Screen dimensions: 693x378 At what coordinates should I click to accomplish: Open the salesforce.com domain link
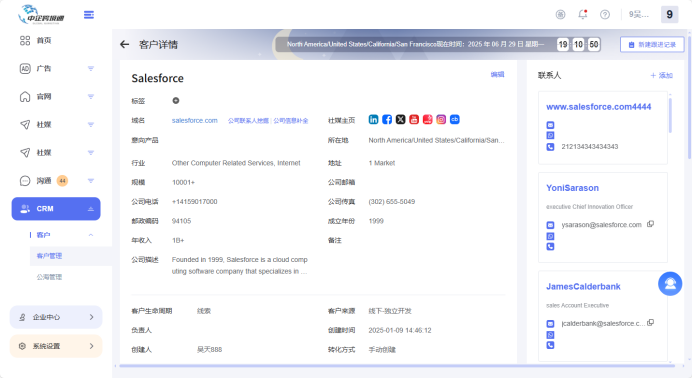(x=194, y=120)
